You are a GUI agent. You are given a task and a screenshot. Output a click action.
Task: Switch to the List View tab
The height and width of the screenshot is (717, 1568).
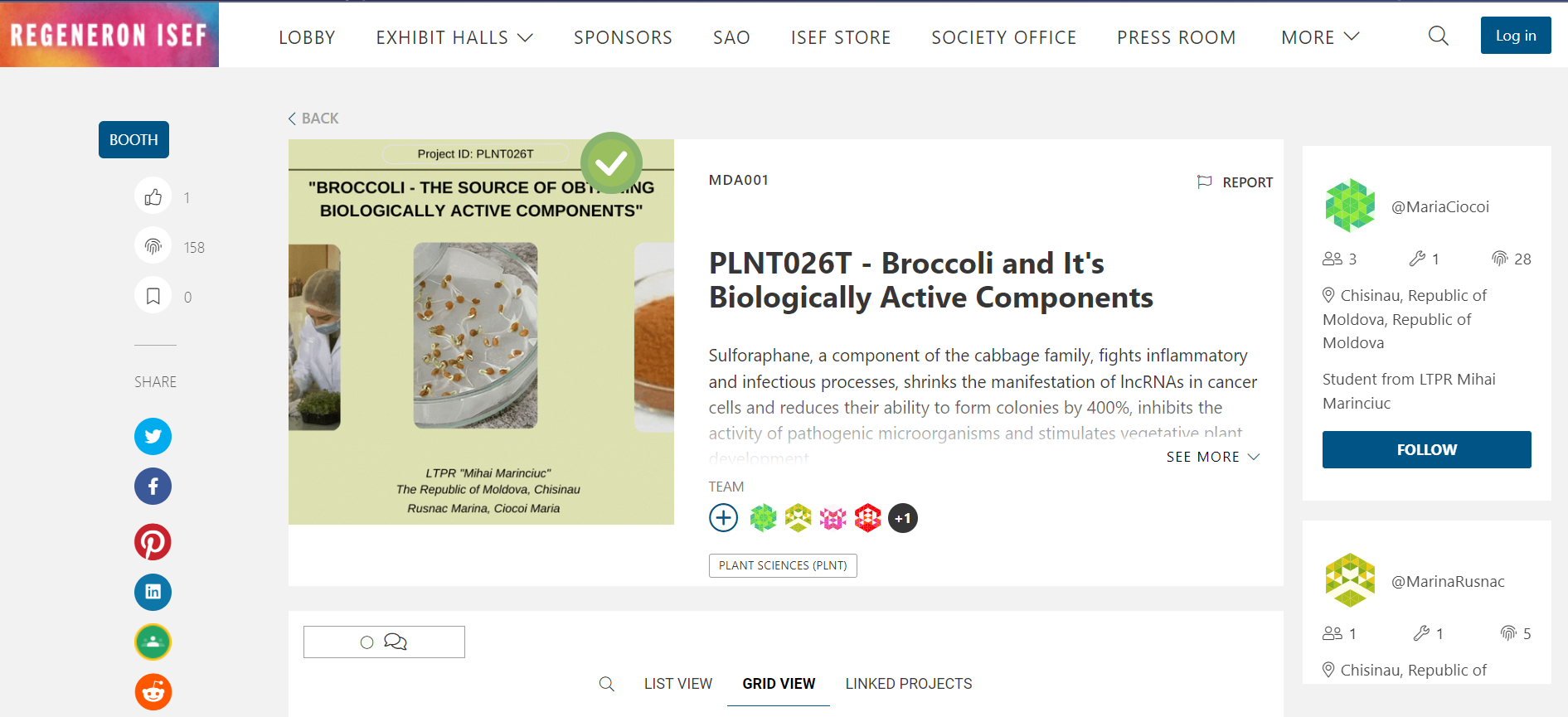point(677,684)
